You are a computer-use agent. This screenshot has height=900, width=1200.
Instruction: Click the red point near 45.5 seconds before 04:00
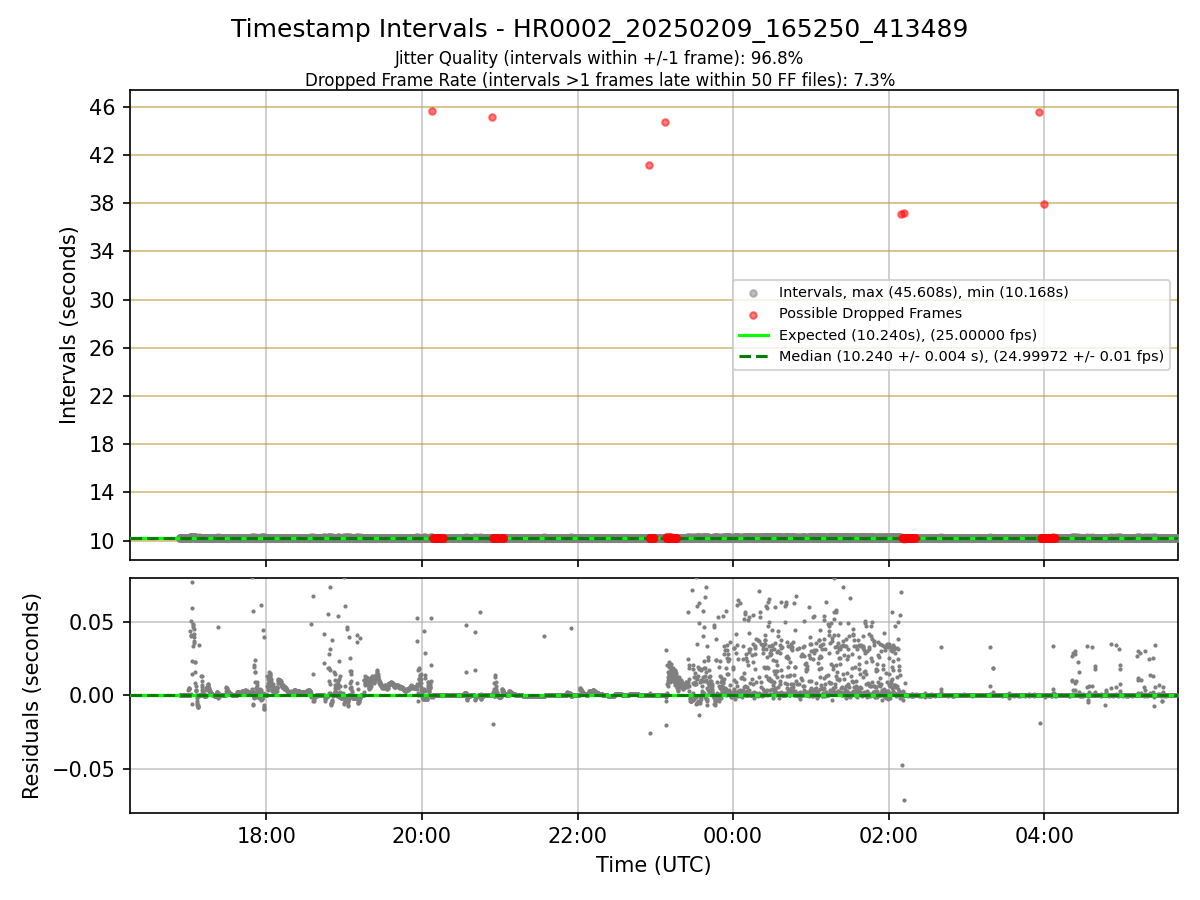pyautogui.click(x=1039, y=112)
